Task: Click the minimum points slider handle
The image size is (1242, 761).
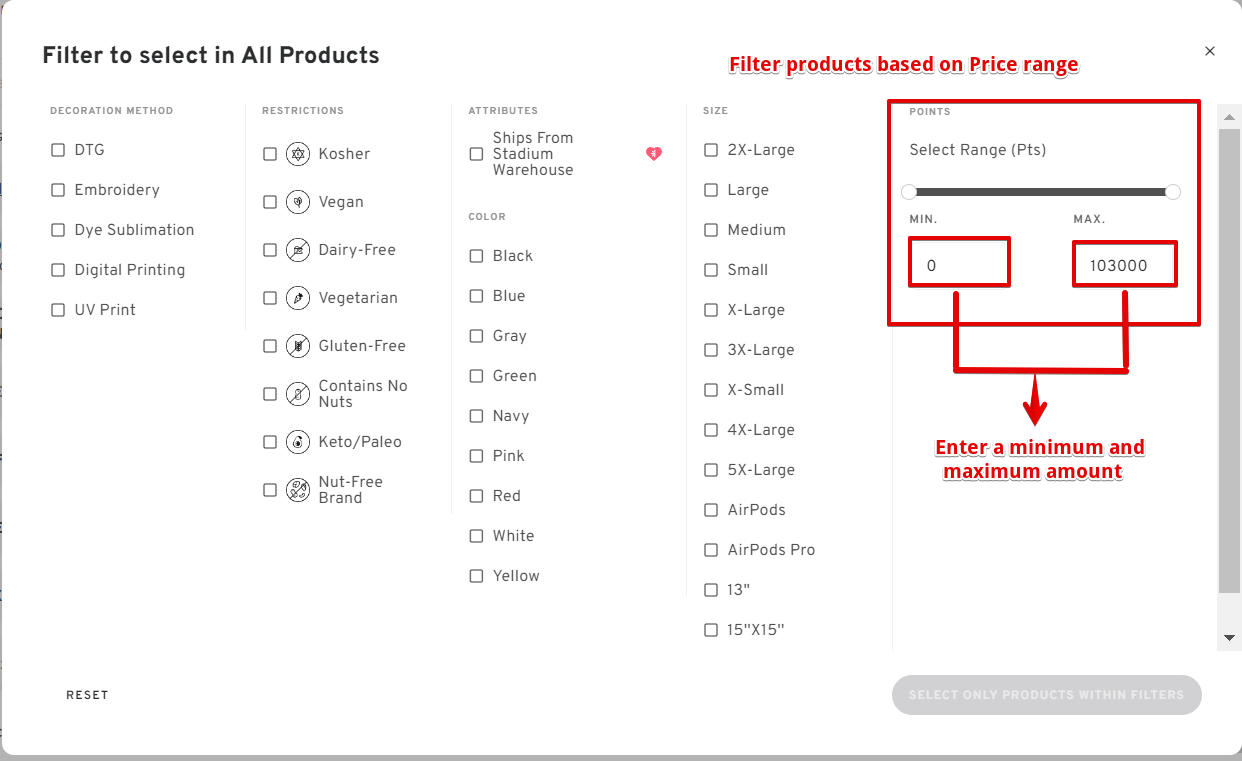Action: 909,192
